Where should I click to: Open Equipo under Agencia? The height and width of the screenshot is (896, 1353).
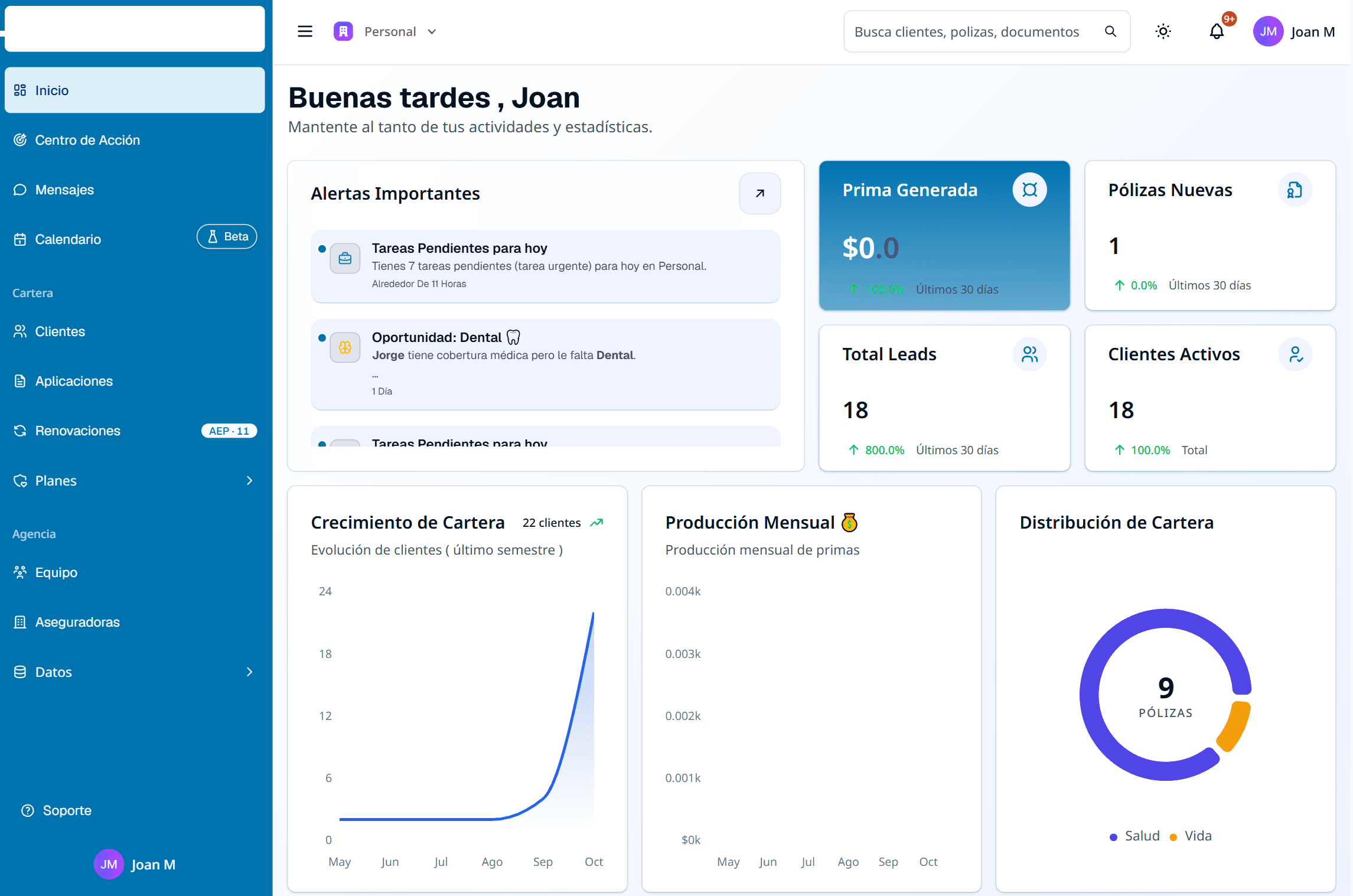tap(135, 572)
